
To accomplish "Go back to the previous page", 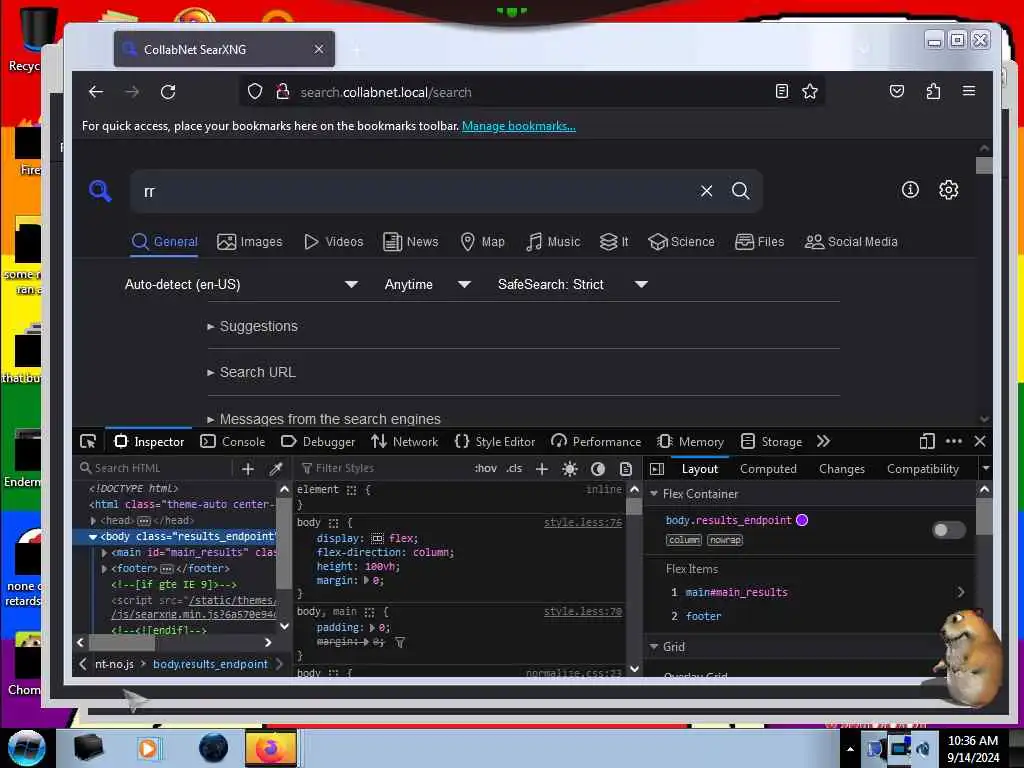I will [x=96, y=92].
